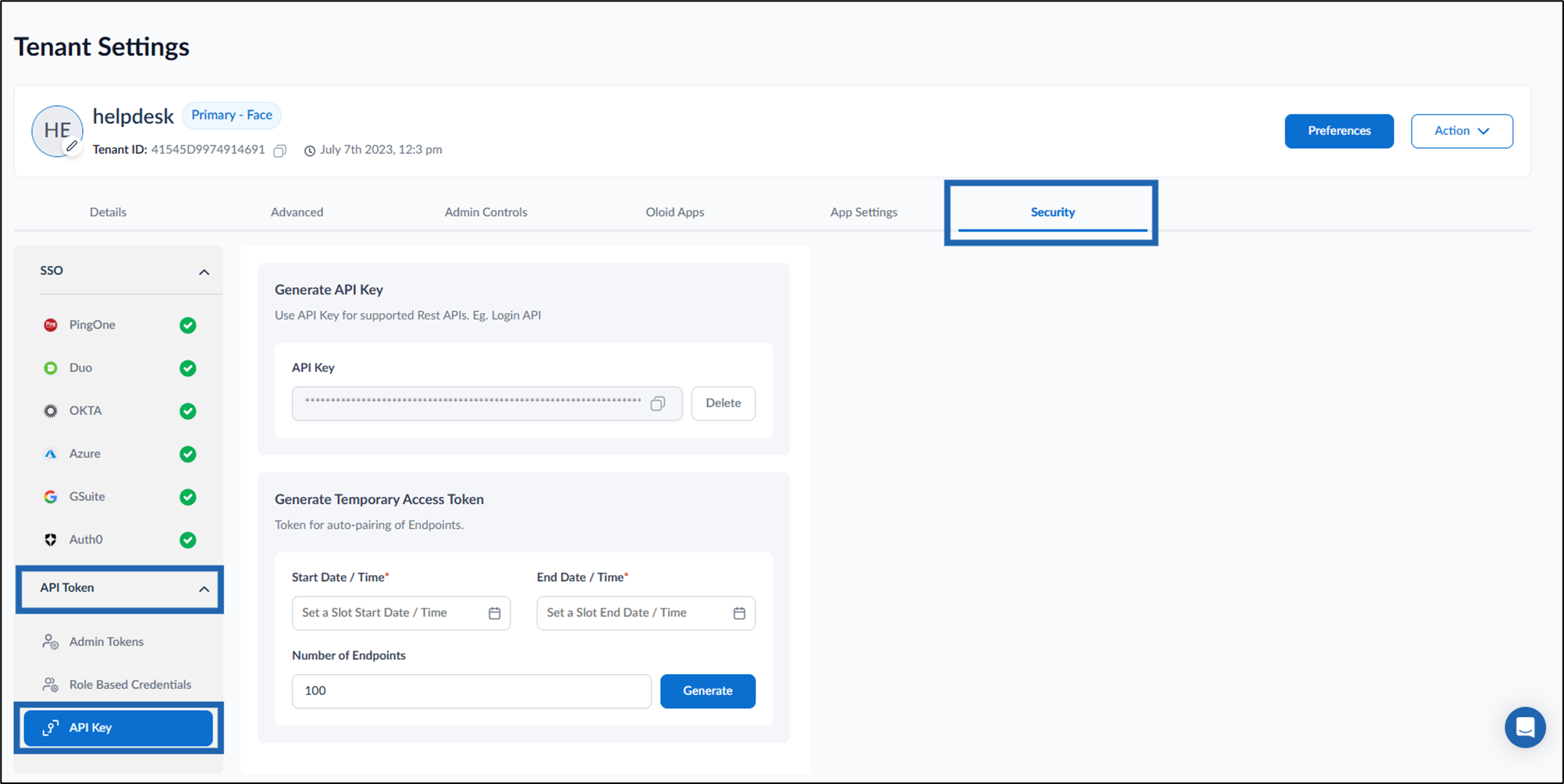Click the green check next to Azure
The image size is (1564, 784).
pos(188,454)
